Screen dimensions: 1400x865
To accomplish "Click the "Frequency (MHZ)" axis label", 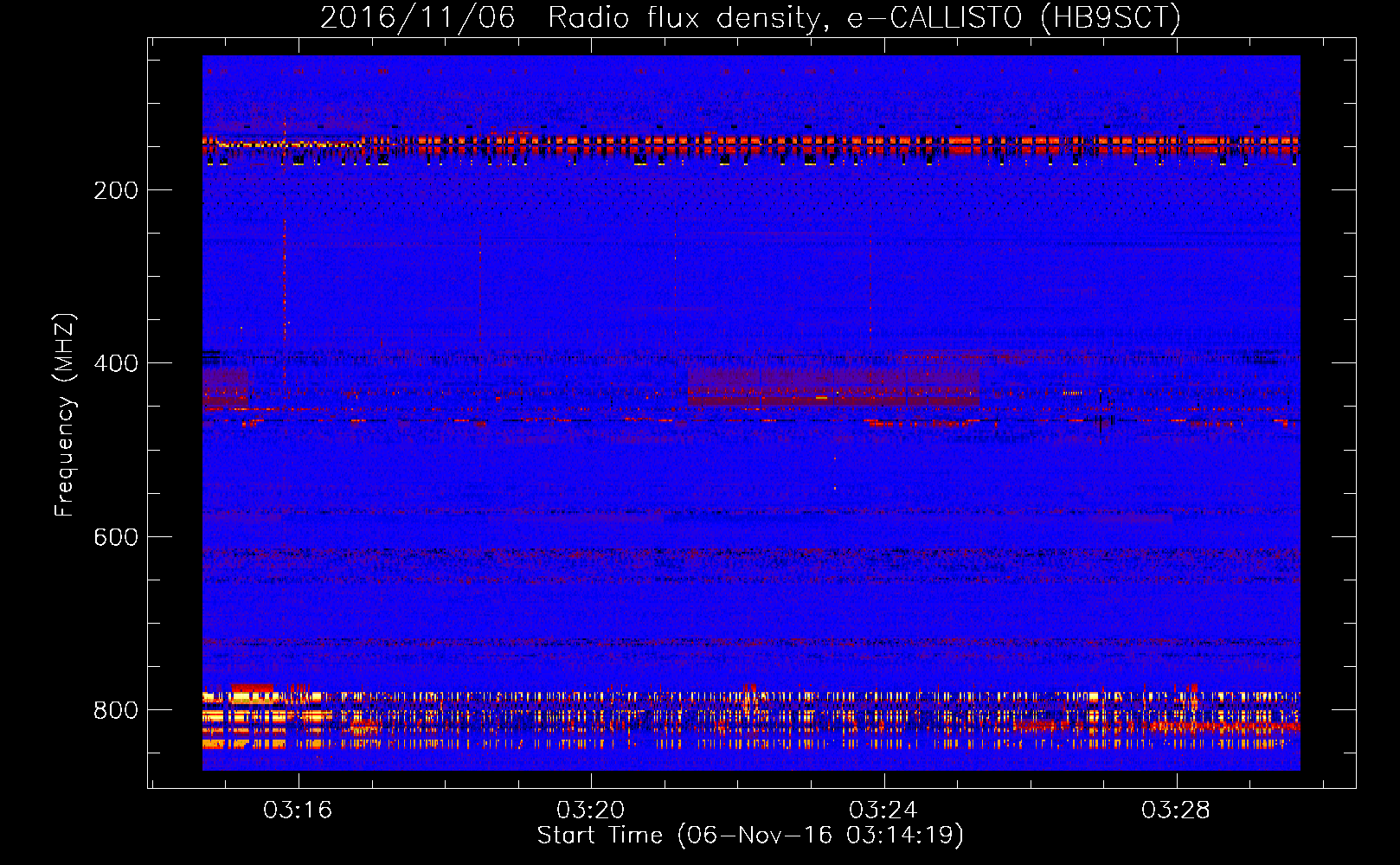I will (65, 415).
